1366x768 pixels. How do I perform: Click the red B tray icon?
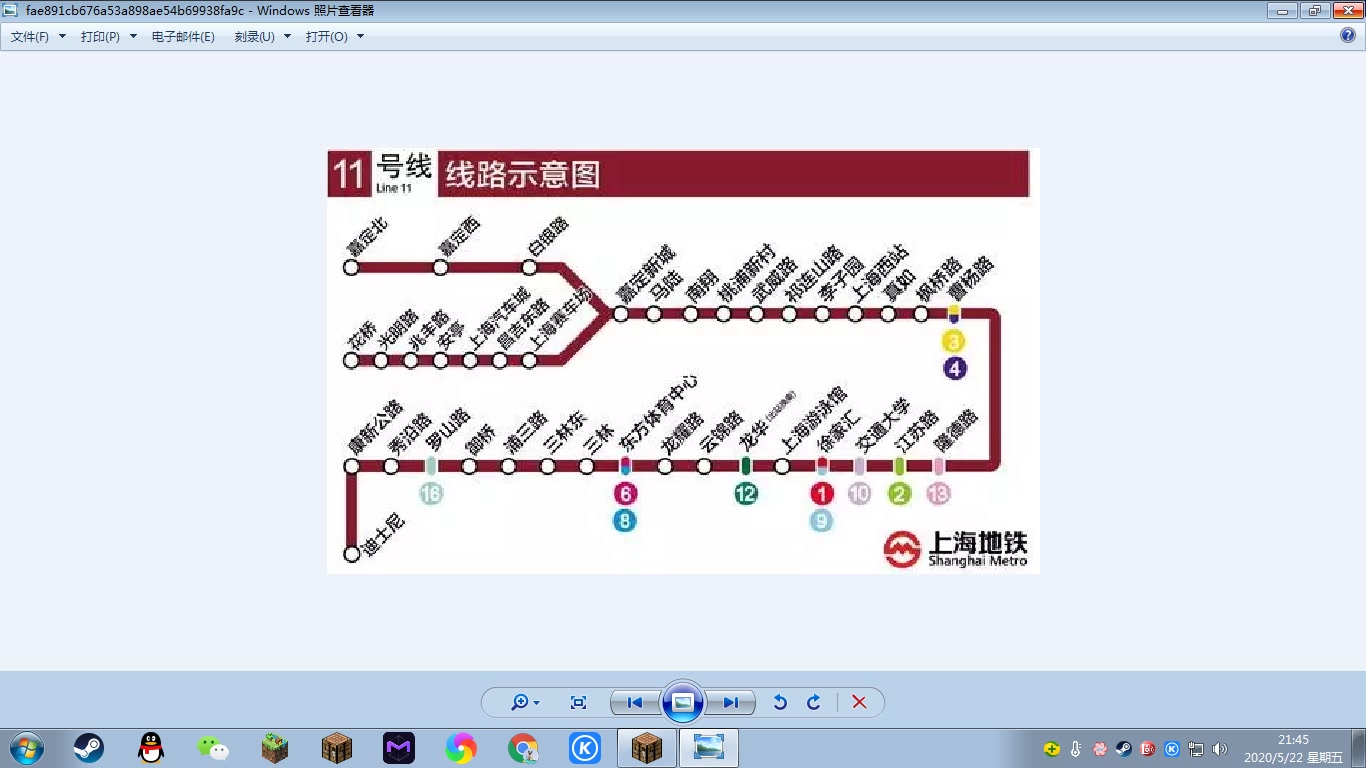point(1148,749)
